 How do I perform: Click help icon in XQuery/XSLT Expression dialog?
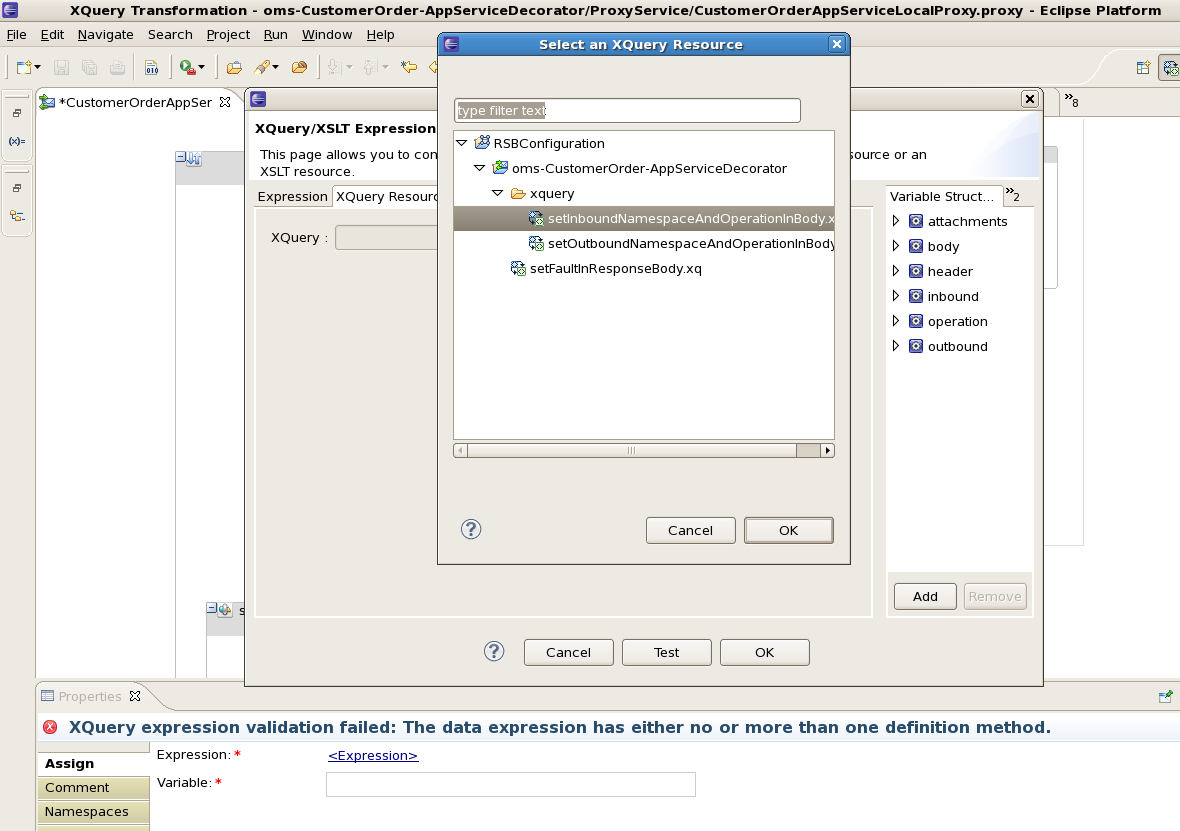click(494, 651)
